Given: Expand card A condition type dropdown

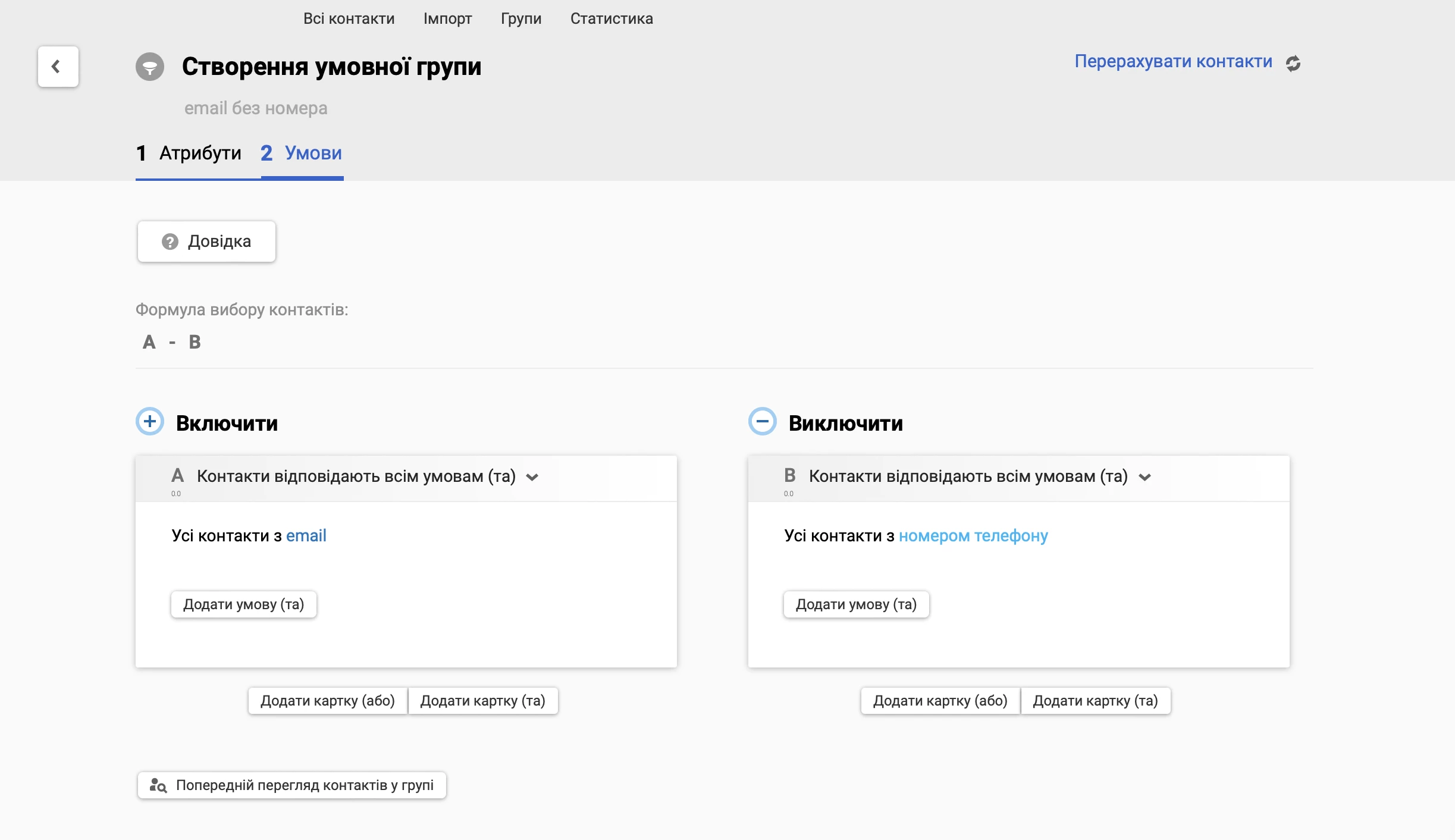Looking at the screenshot, I should pyautogui.click(x=532, y=477).
